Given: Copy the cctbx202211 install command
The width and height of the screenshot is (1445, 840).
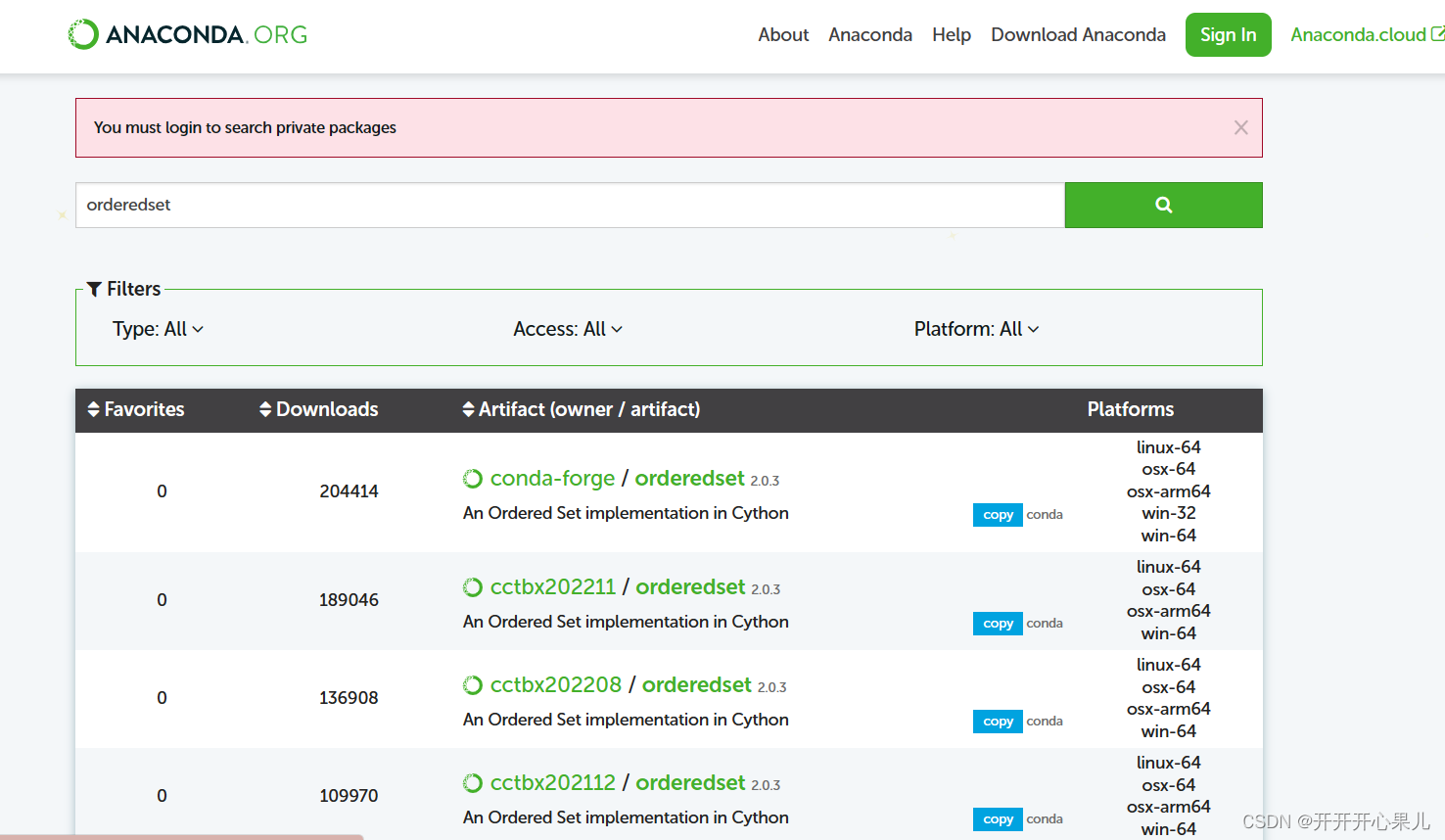Looking at the screenshot, I should (x=998, y=624).
